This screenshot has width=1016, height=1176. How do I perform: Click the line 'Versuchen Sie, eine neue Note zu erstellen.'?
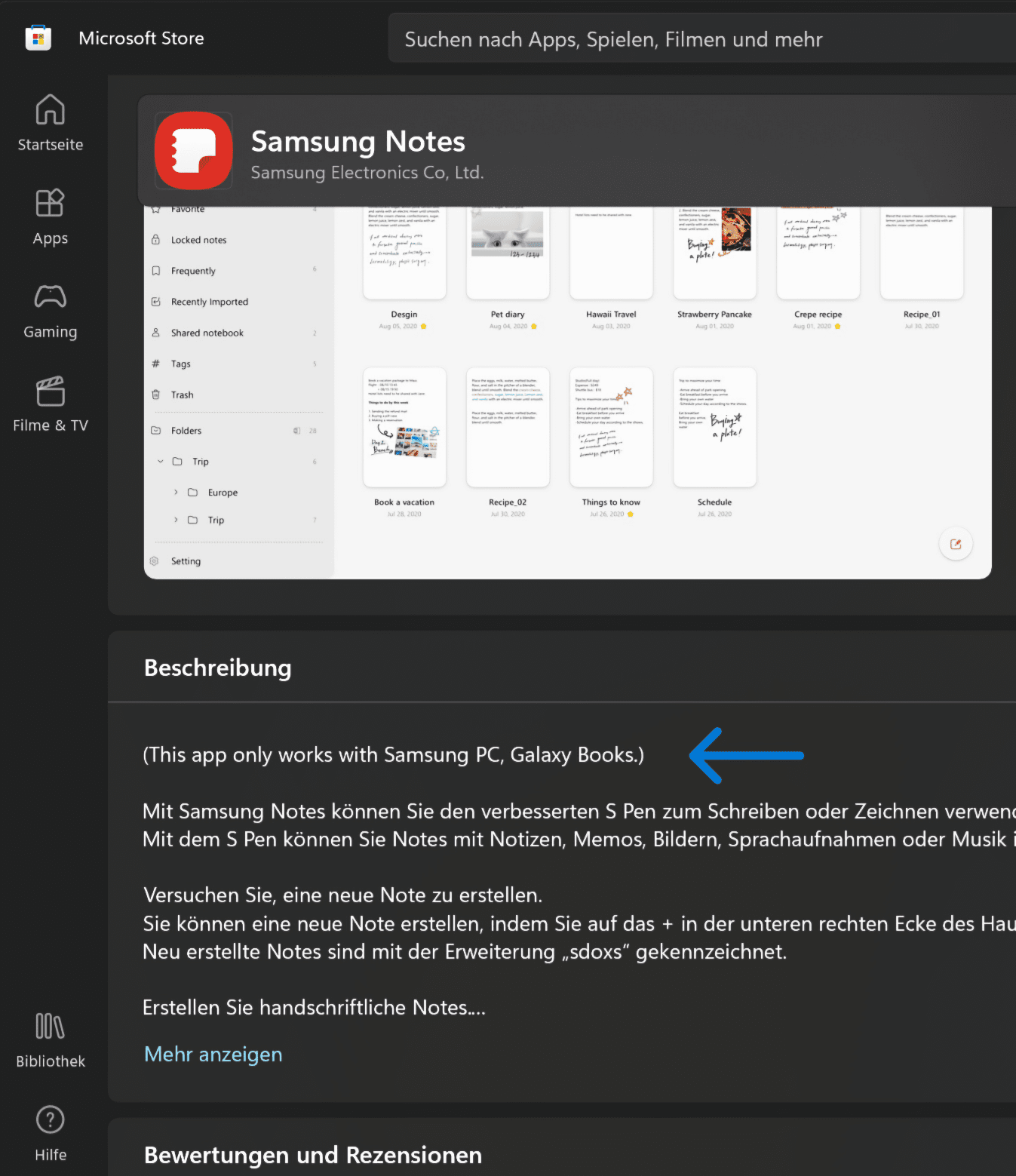(343, 895)
